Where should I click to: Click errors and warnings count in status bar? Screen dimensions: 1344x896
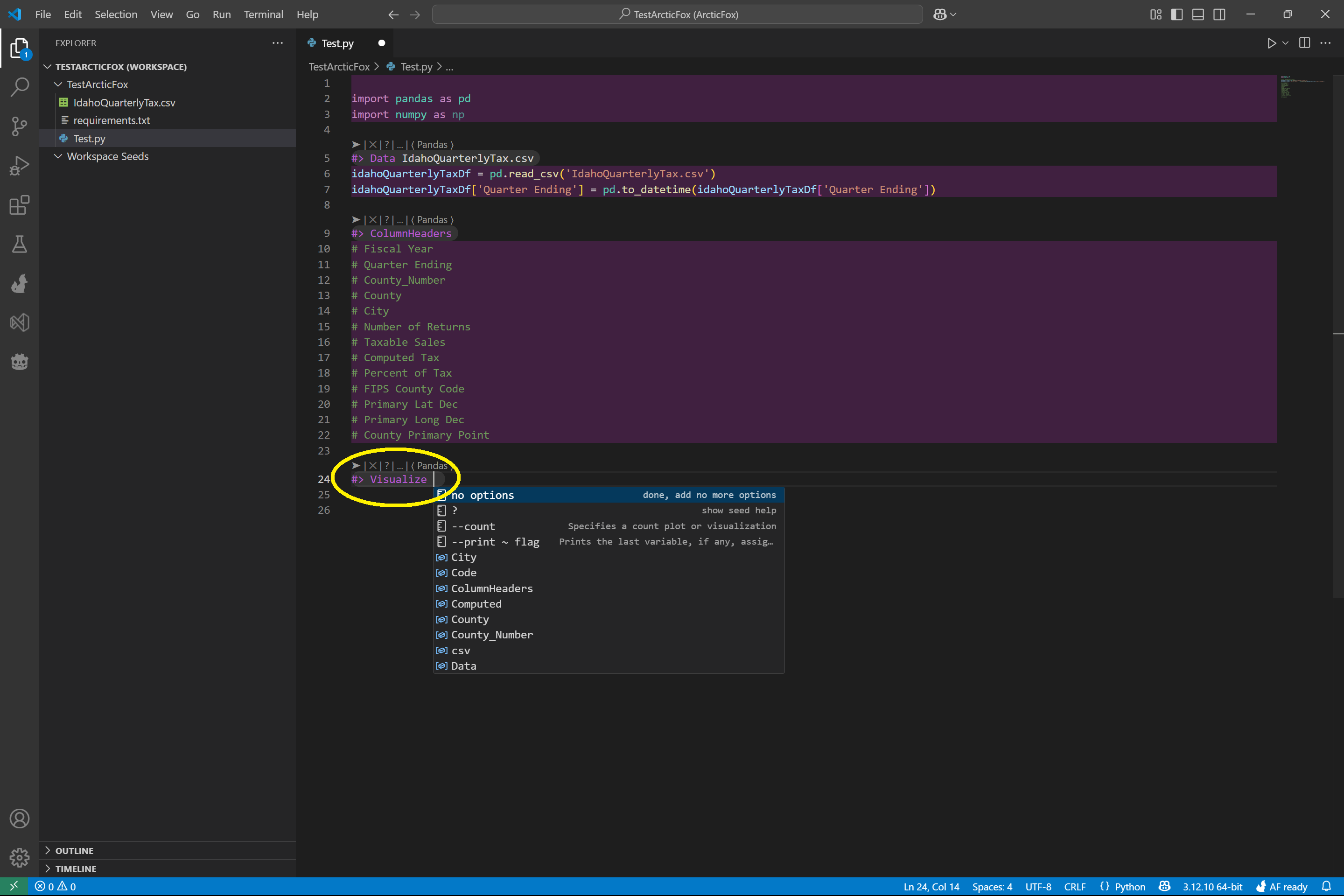(55, 886)
